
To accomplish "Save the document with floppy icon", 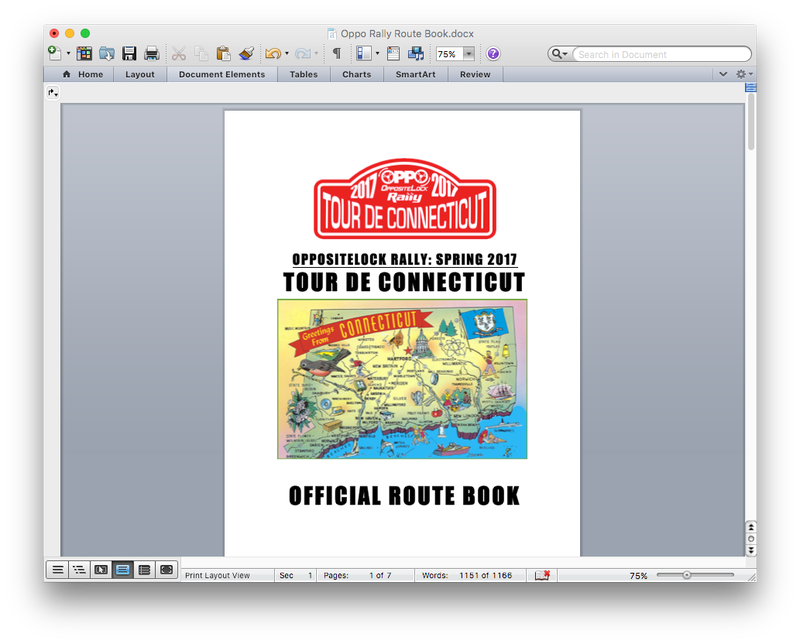I will [129, 54].
